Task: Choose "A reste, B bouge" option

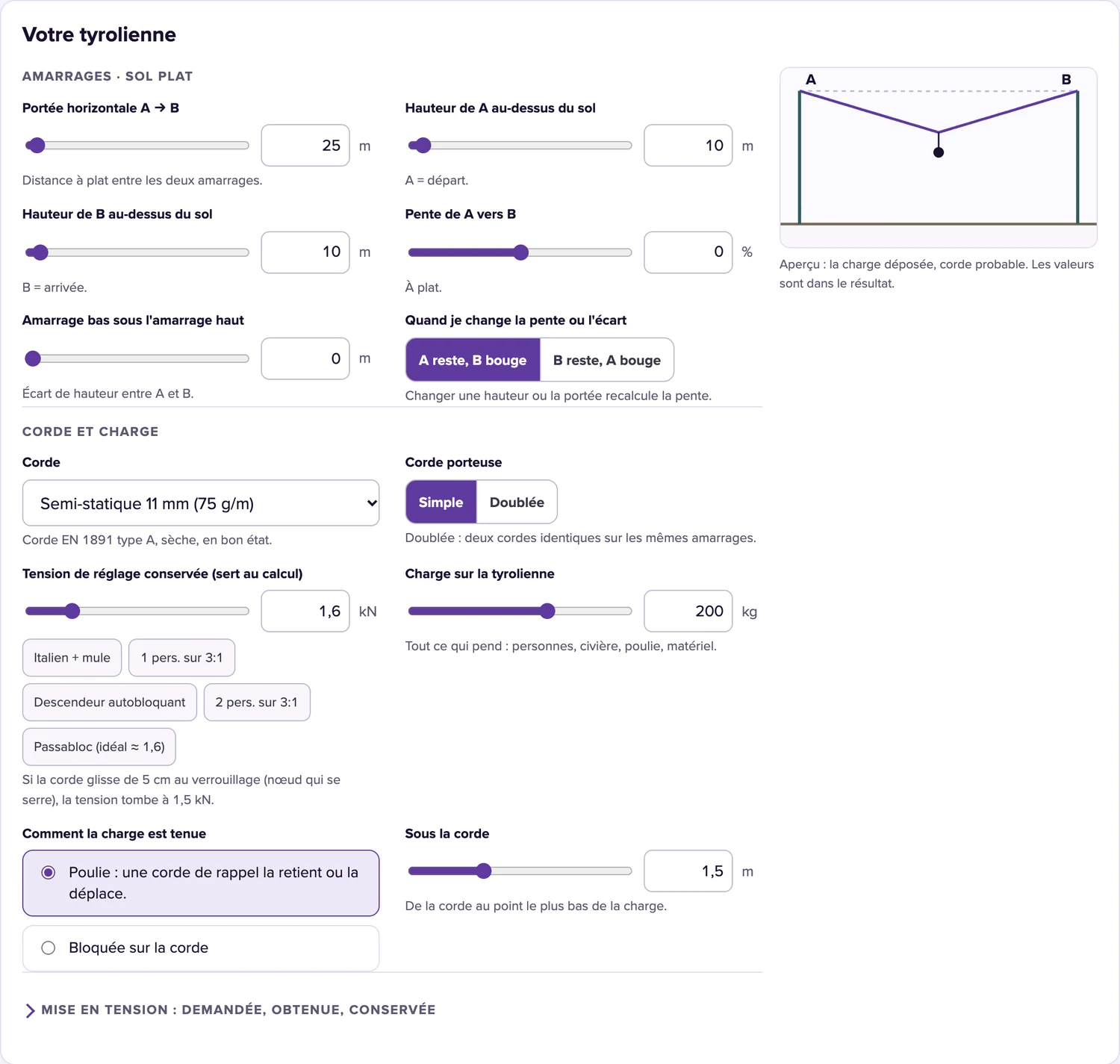Action: coord(473,360)
